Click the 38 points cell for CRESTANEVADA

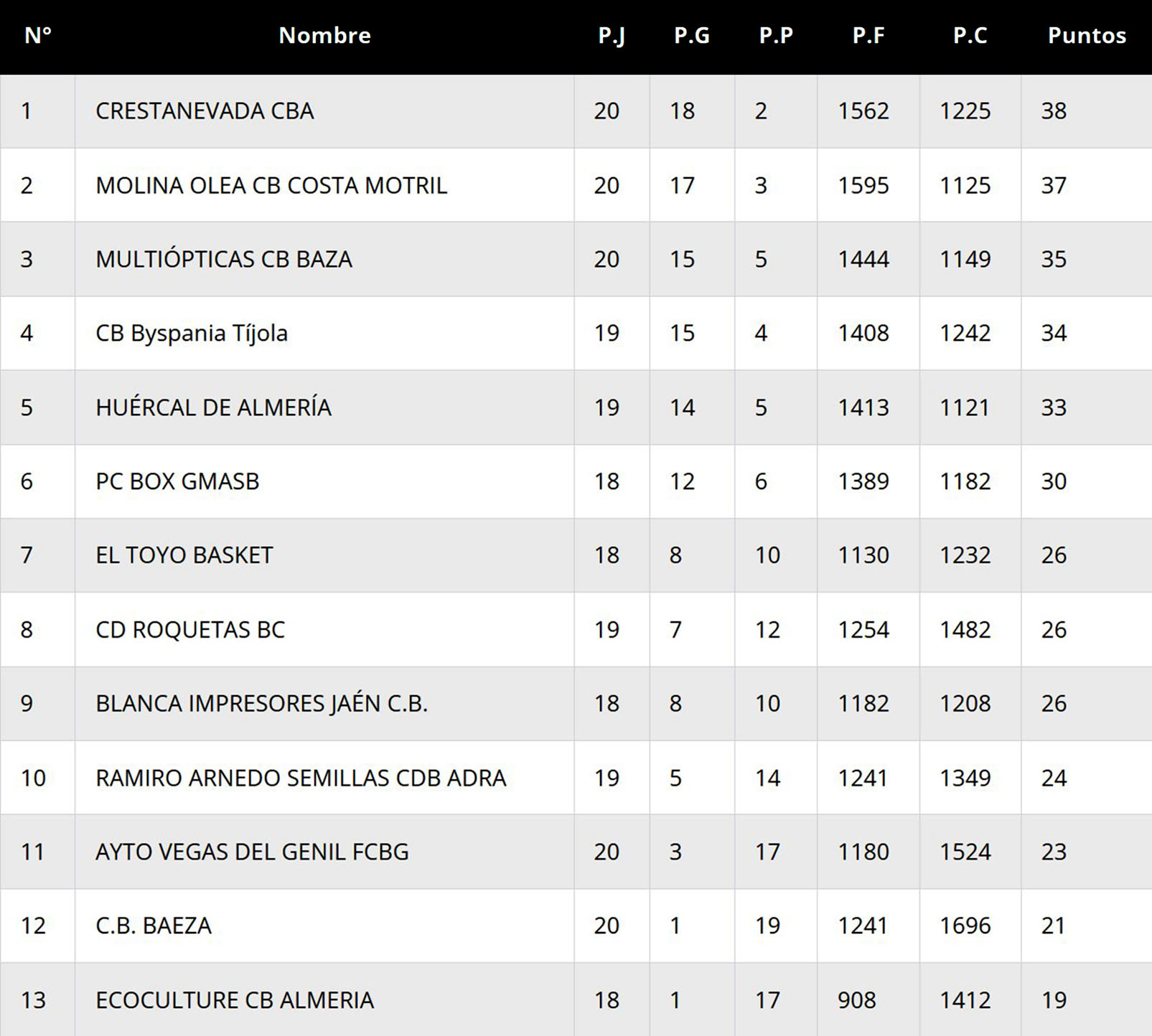1054,111
